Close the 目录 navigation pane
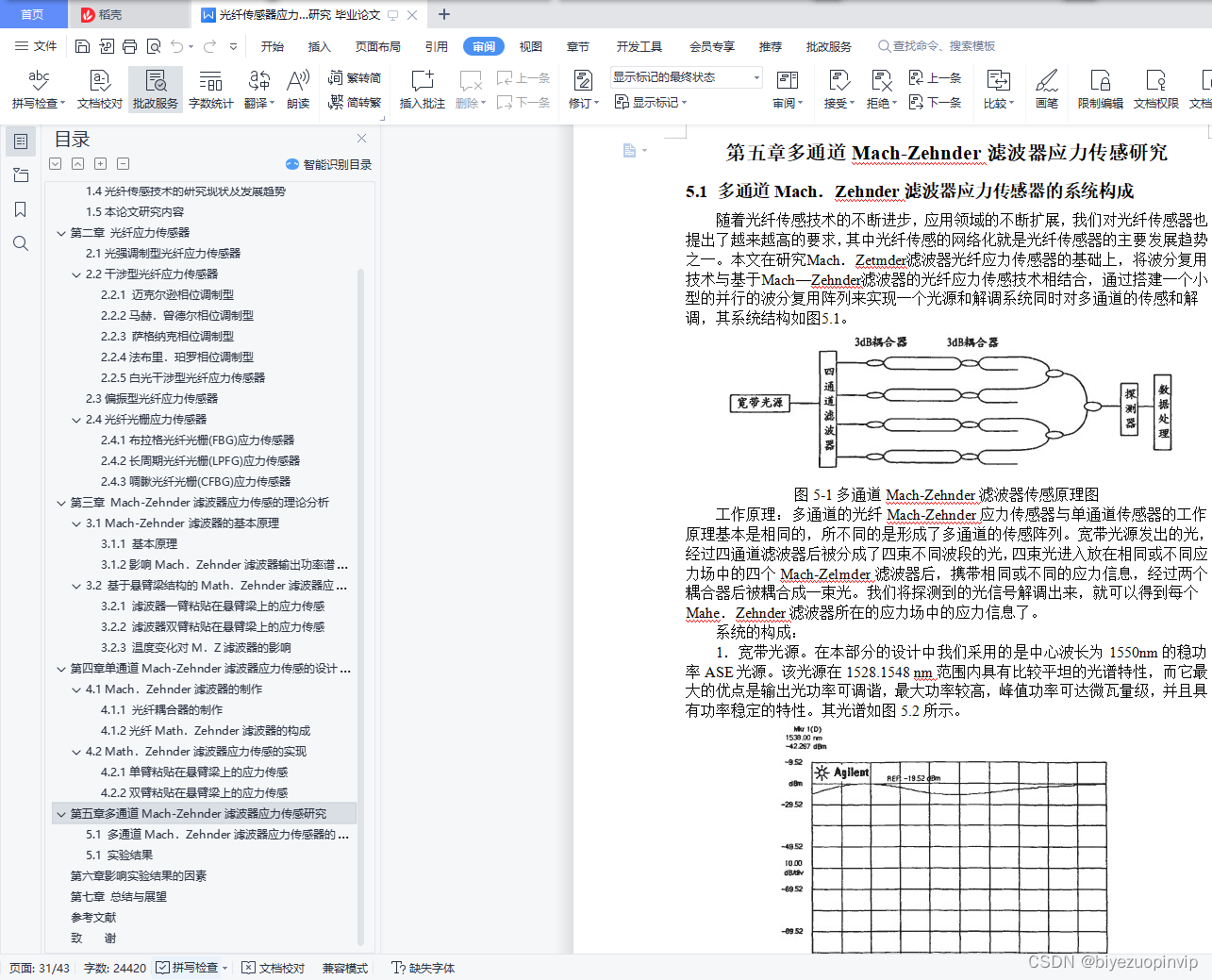The height and width of the screenshot is (980, 1212). tap(361, 138)
